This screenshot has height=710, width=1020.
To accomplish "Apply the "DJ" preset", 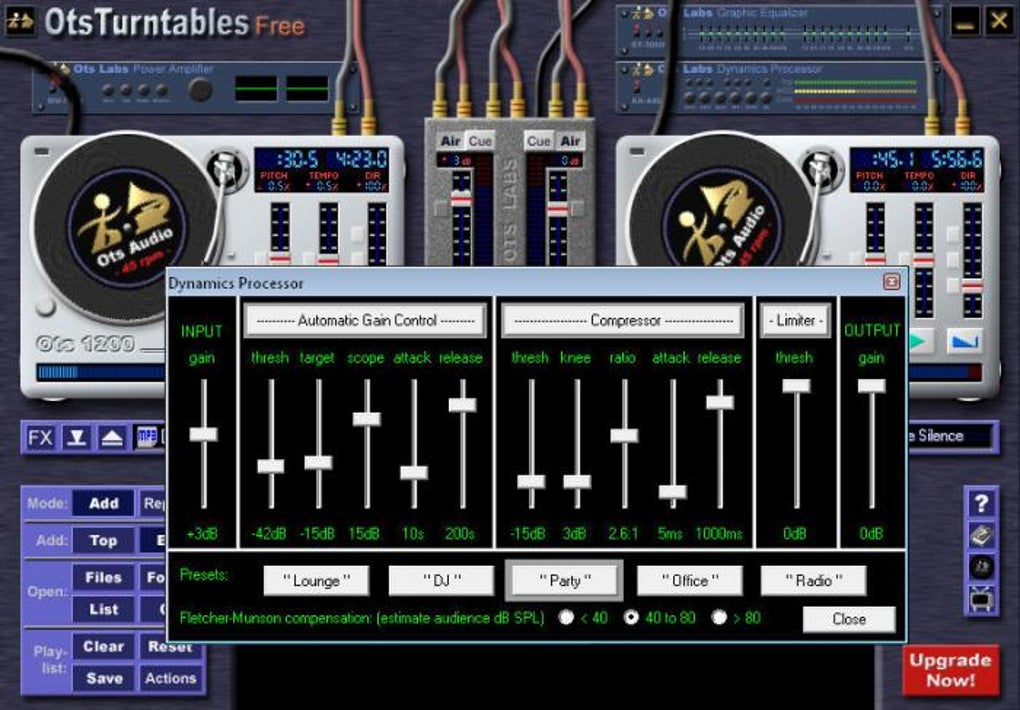I will point(441,580).
